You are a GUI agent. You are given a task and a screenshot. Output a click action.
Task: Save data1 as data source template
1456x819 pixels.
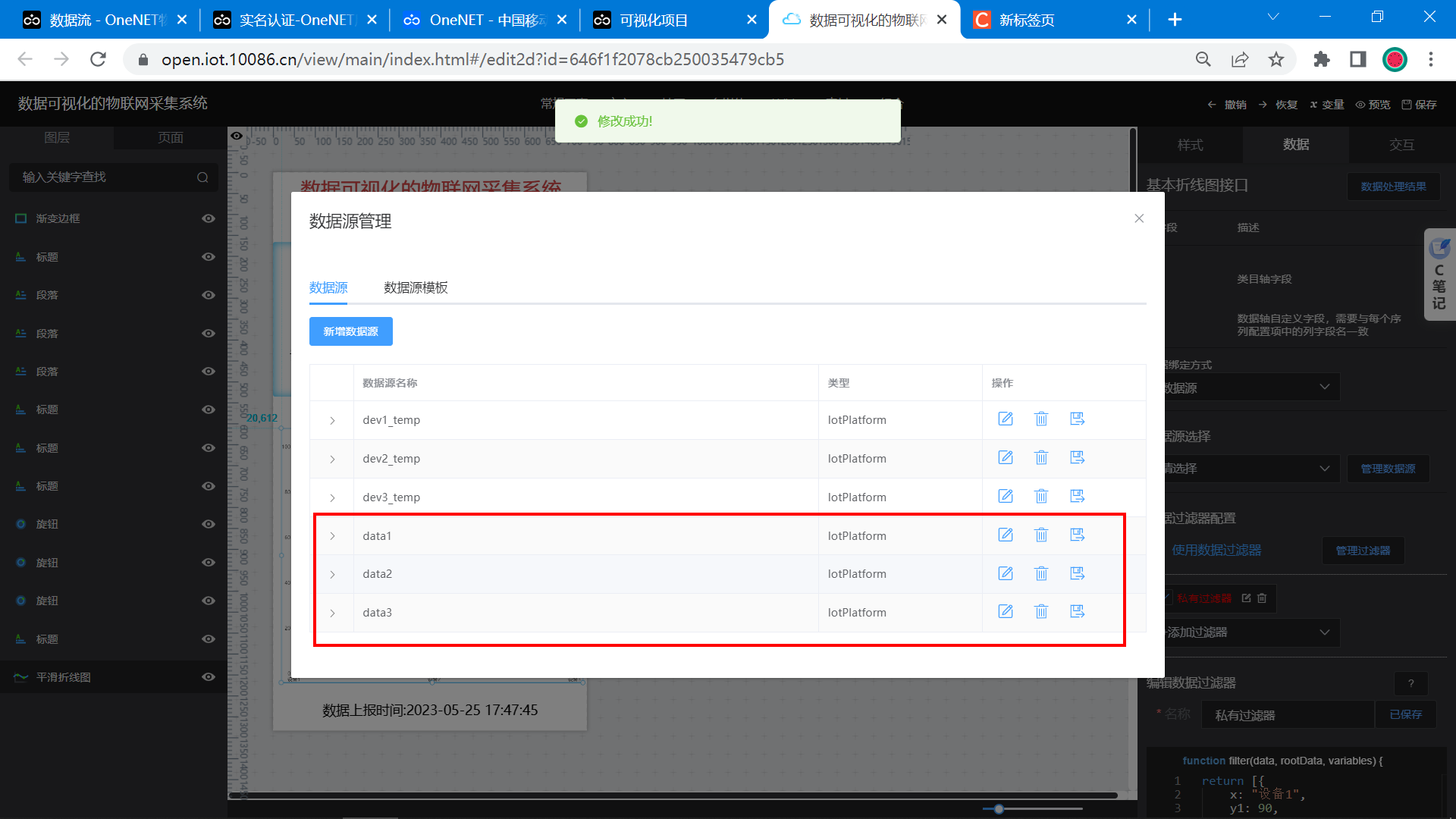pyautogui.click(x=1077, y=535)
